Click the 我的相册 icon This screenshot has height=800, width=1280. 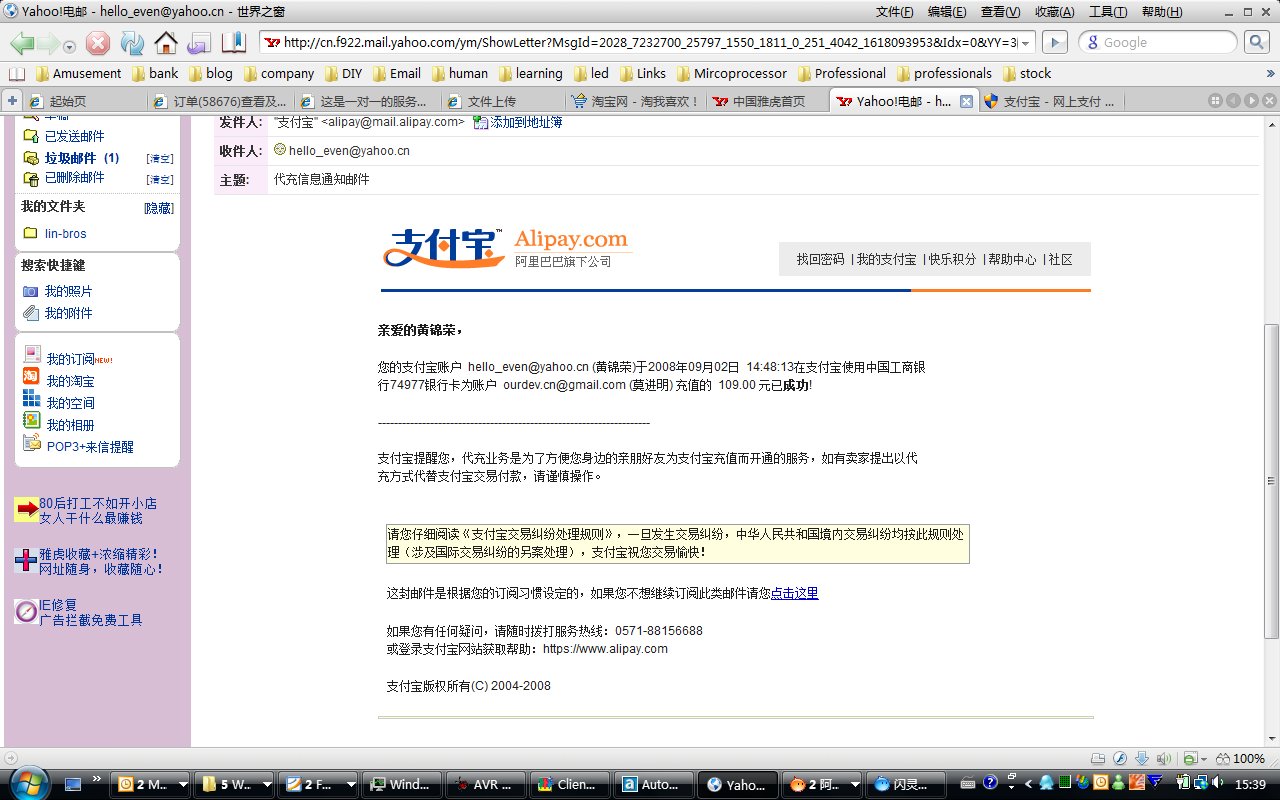(x=31, y=421)
